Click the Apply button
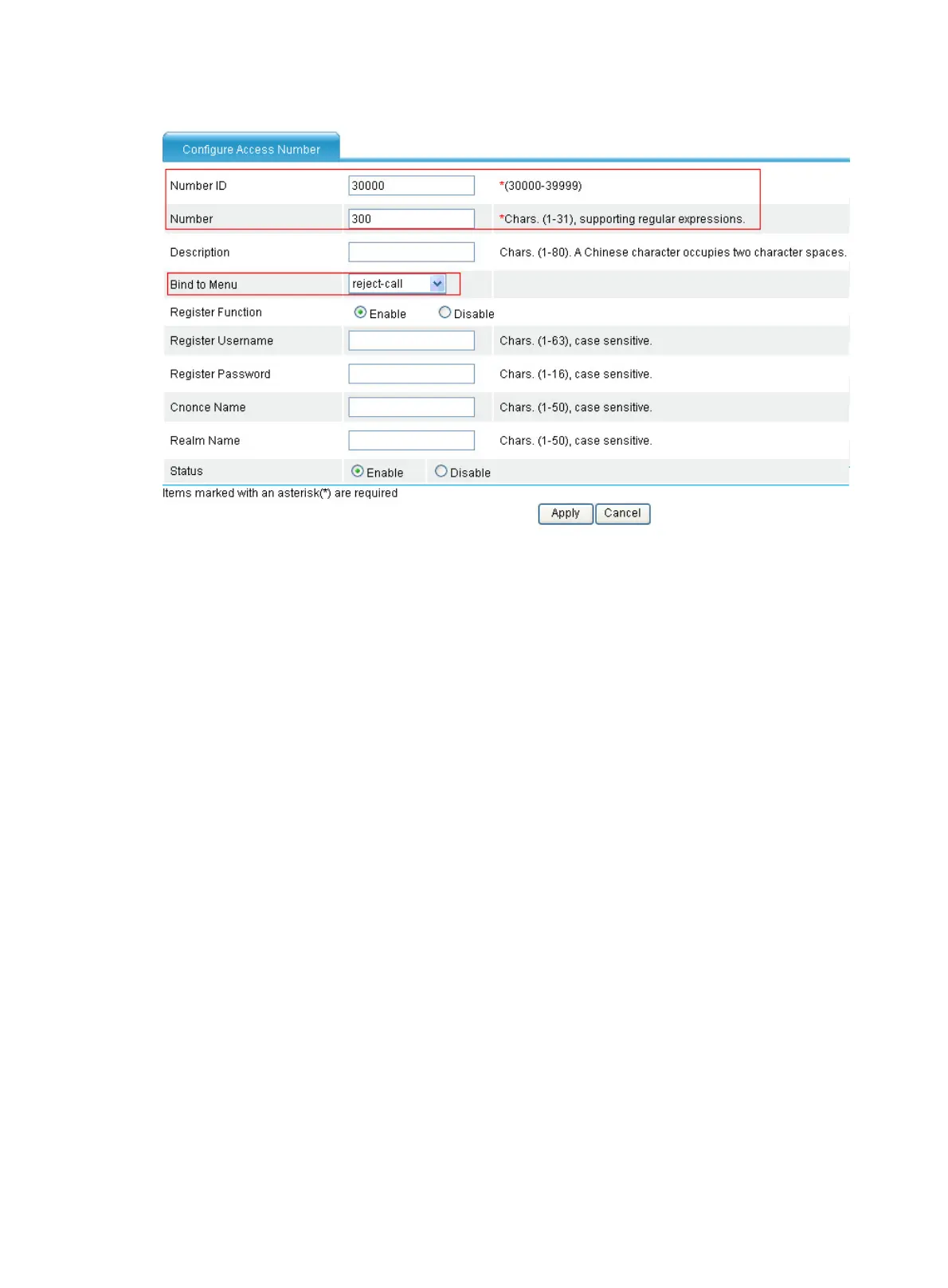The height and width of the screenshot is (1288, 948). point(566,513)
